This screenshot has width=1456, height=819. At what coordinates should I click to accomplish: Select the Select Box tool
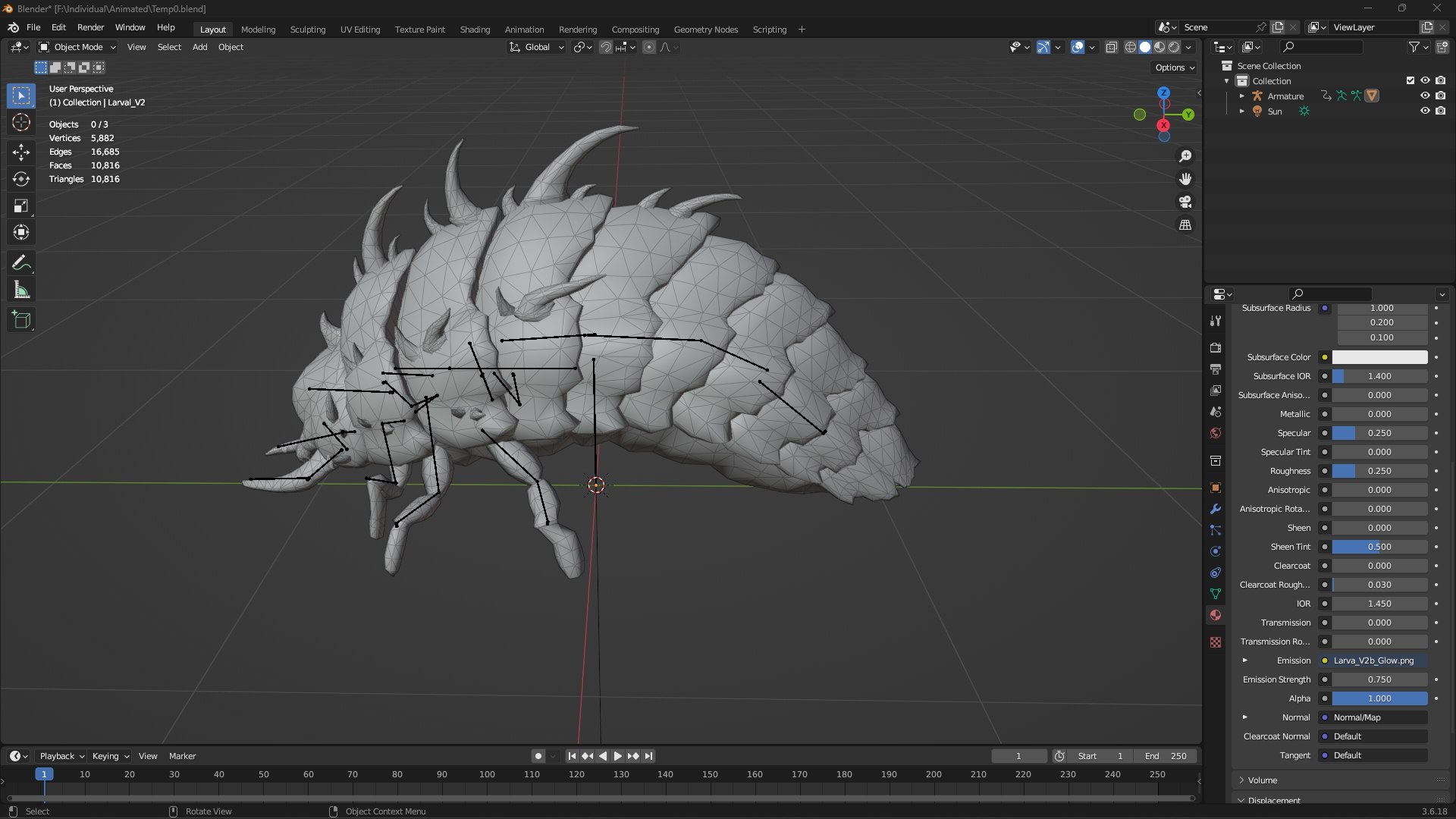(x=21, y=96)
